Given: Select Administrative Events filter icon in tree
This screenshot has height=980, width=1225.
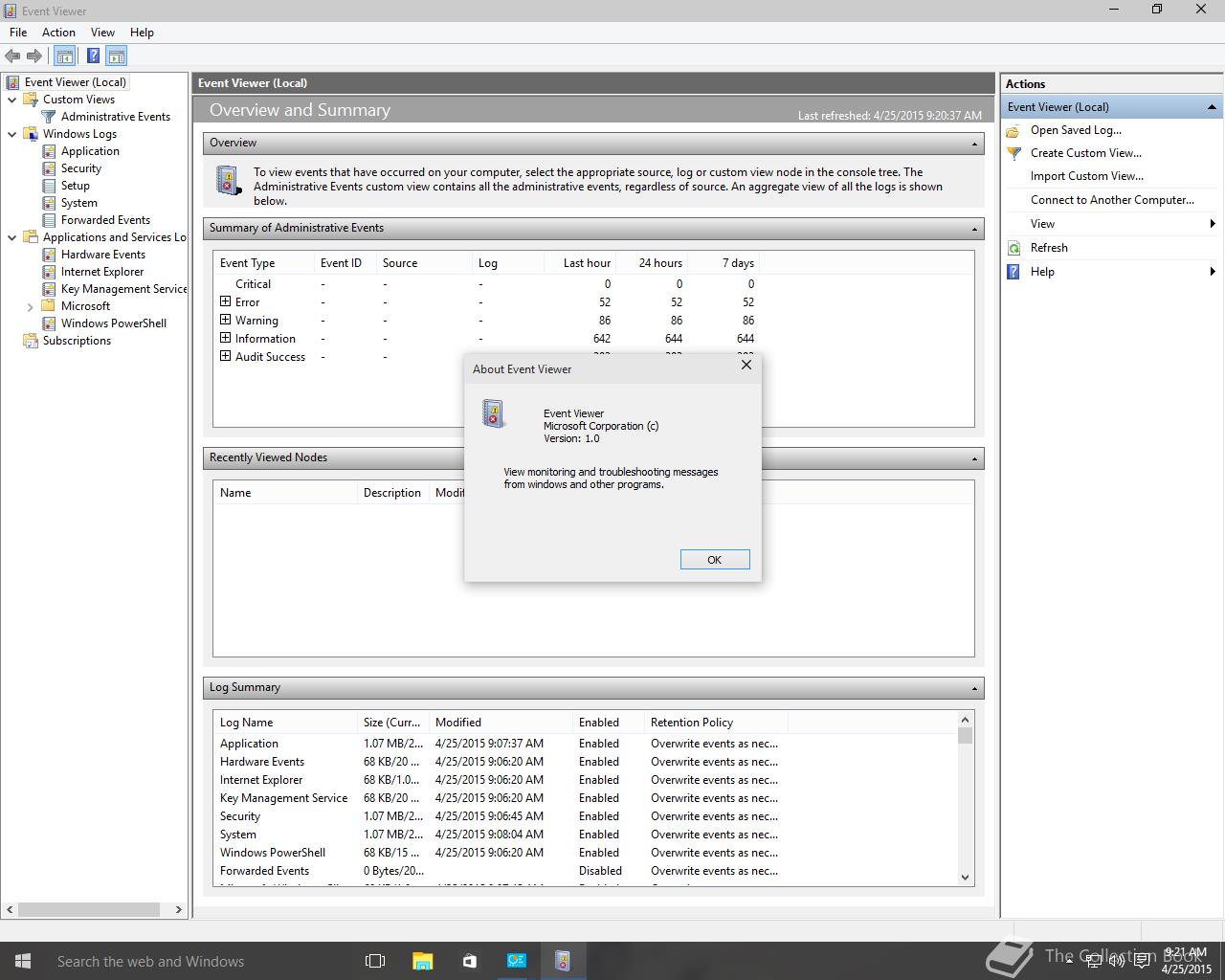Looking at the screenshot, I should click(x=50, y=117).
